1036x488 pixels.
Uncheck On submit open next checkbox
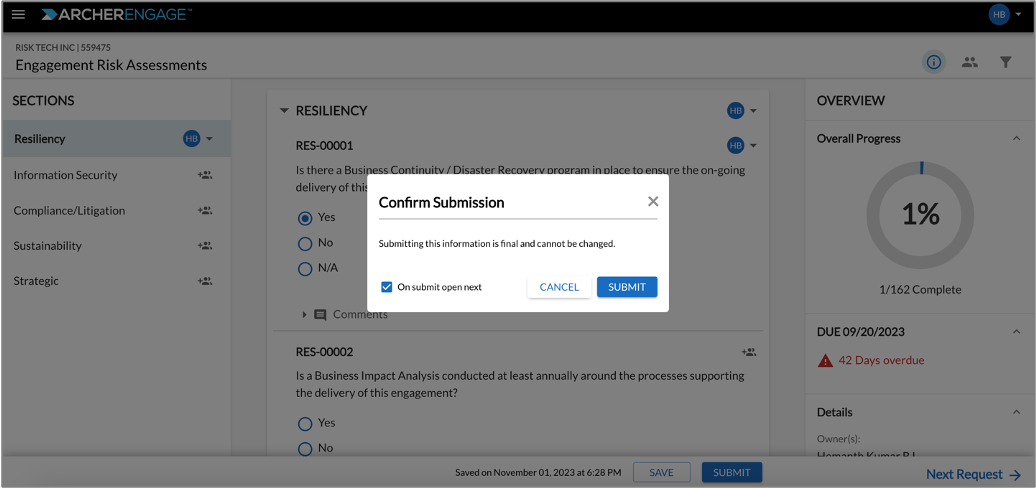point(387,287)
